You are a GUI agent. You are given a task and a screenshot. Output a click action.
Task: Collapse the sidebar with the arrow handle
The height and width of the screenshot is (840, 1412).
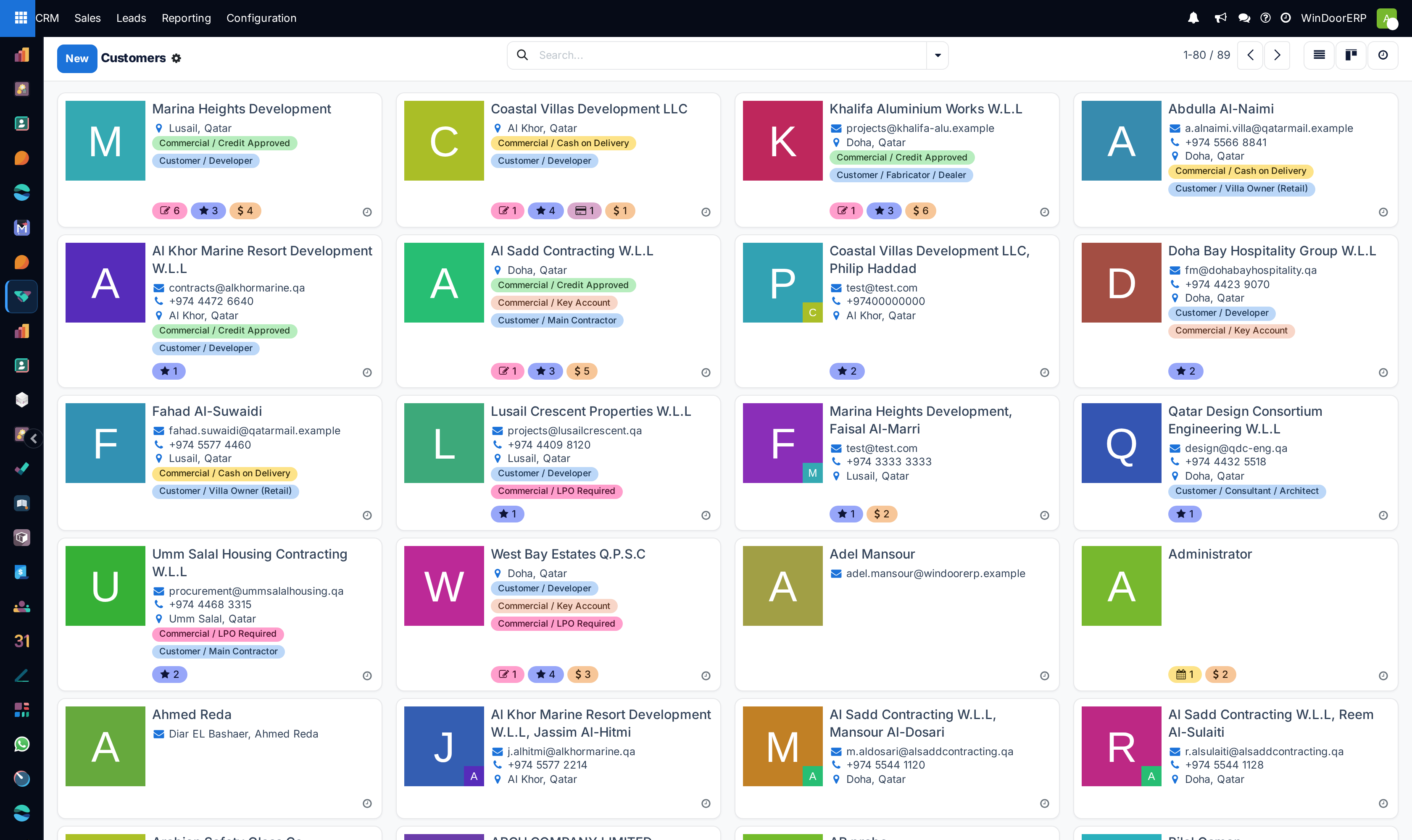[x=34, y=438]
